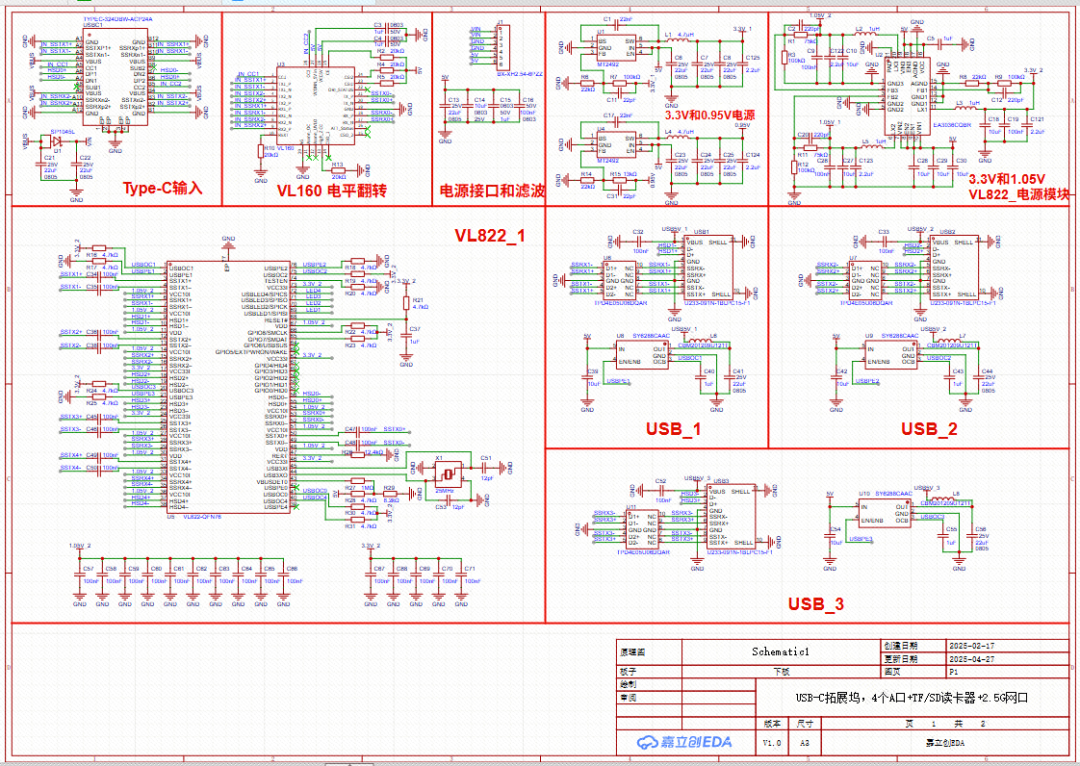Image resolution: width=1080 pixels, height=766 pixels.
Task: Click the U9 SY6288CAAC power switch
Action: (x=891, y=355)
